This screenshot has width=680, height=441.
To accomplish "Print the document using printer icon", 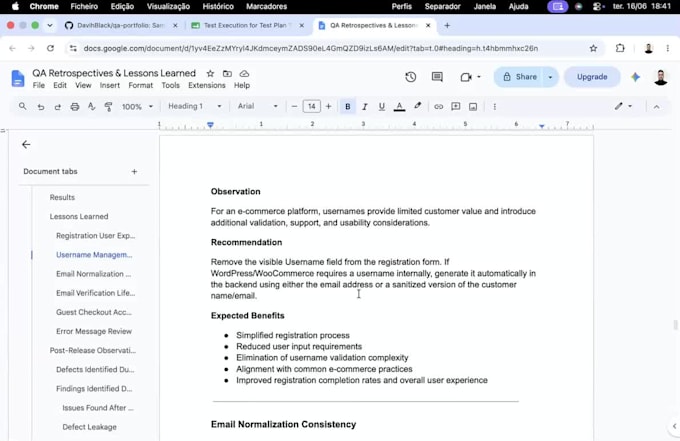I will (75, 107).
